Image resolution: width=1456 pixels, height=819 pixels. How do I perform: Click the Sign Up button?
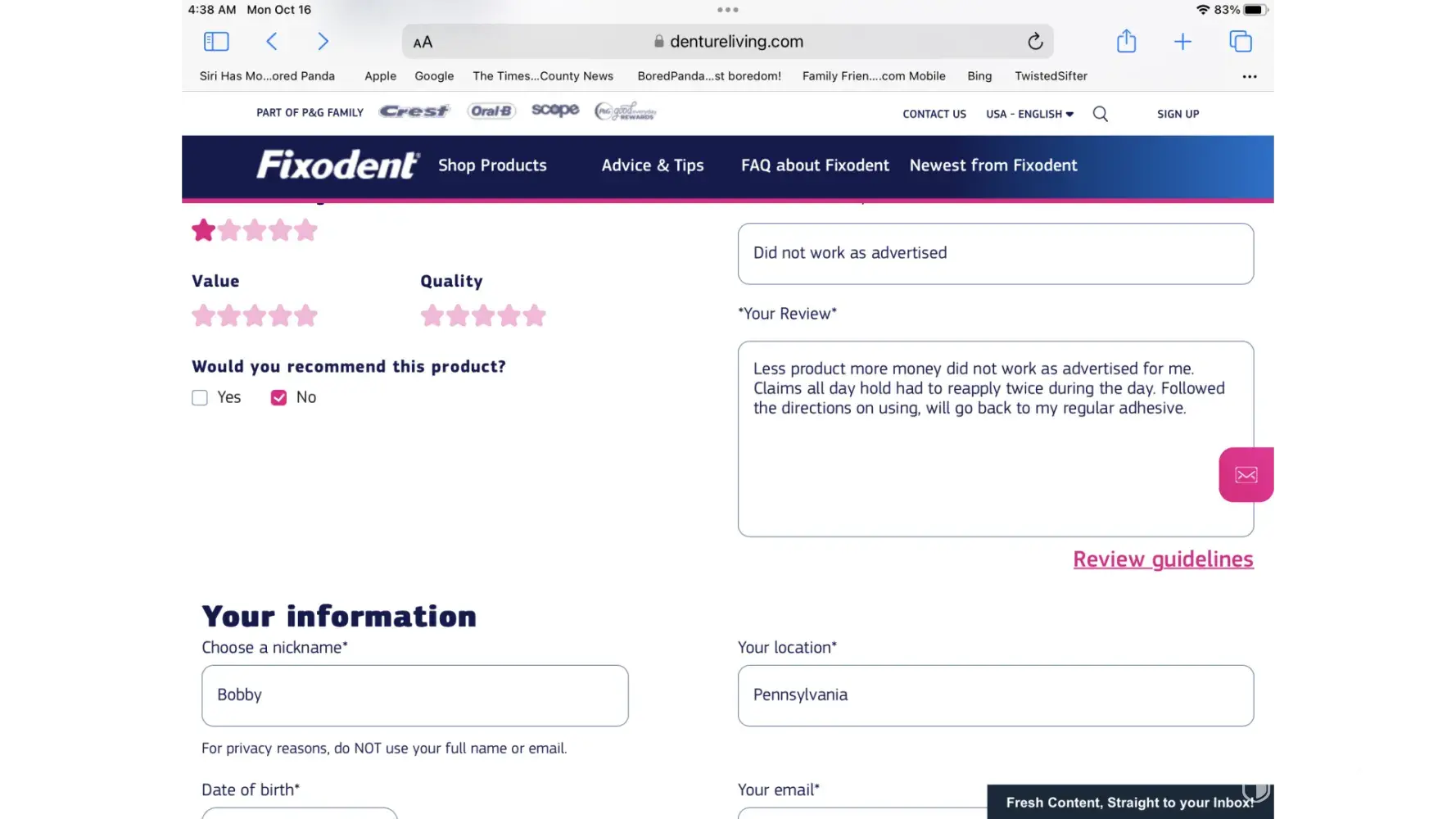point(1178,114)
